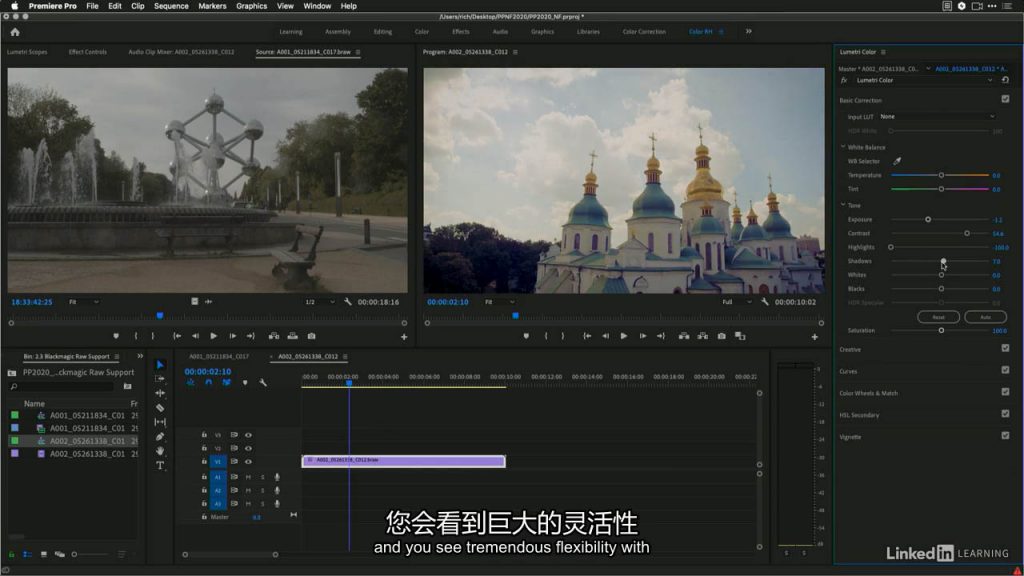Image resolution: width=1024 pixels, height=576 pixels.
Task: Open the Markers menu
Action: tap(212, 6)
